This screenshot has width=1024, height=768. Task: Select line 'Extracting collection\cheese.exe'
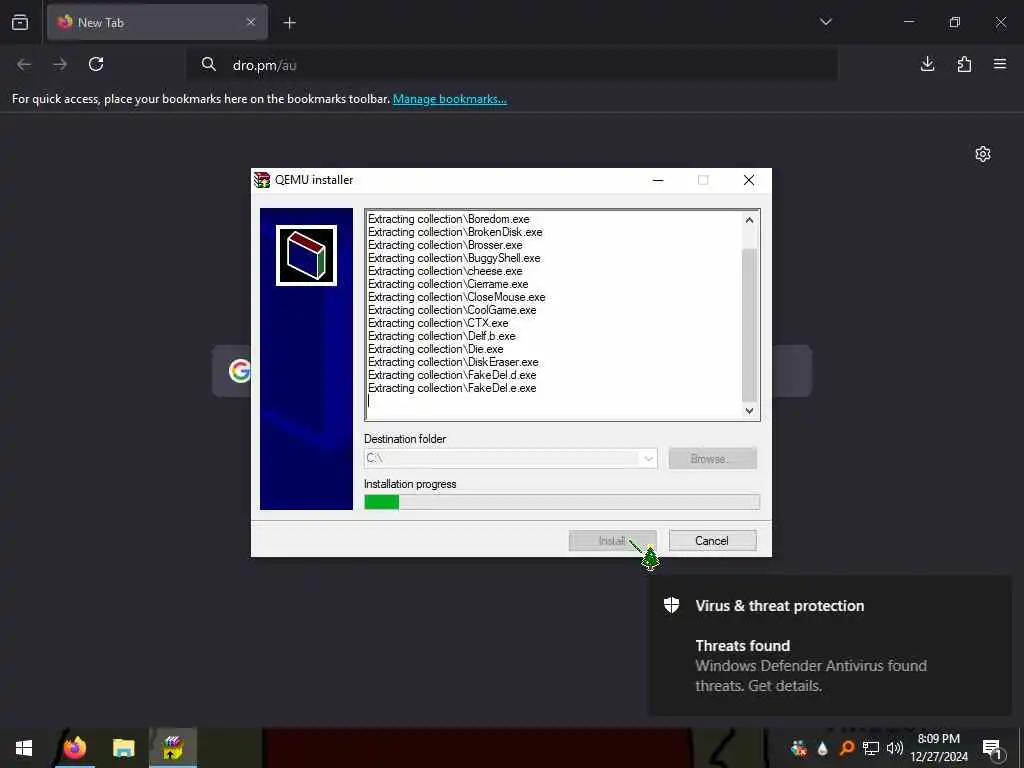[445, 271]
